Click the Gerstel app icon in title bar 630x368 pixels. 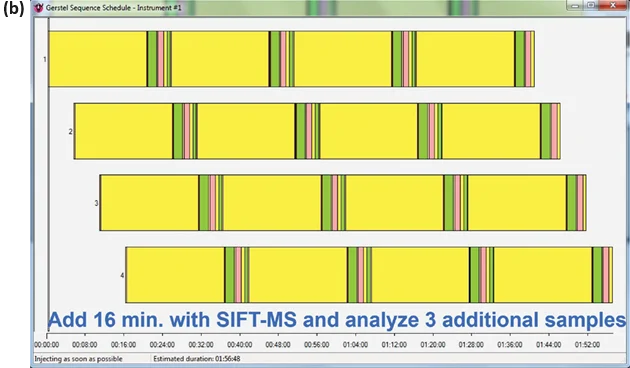coord(39,7)
